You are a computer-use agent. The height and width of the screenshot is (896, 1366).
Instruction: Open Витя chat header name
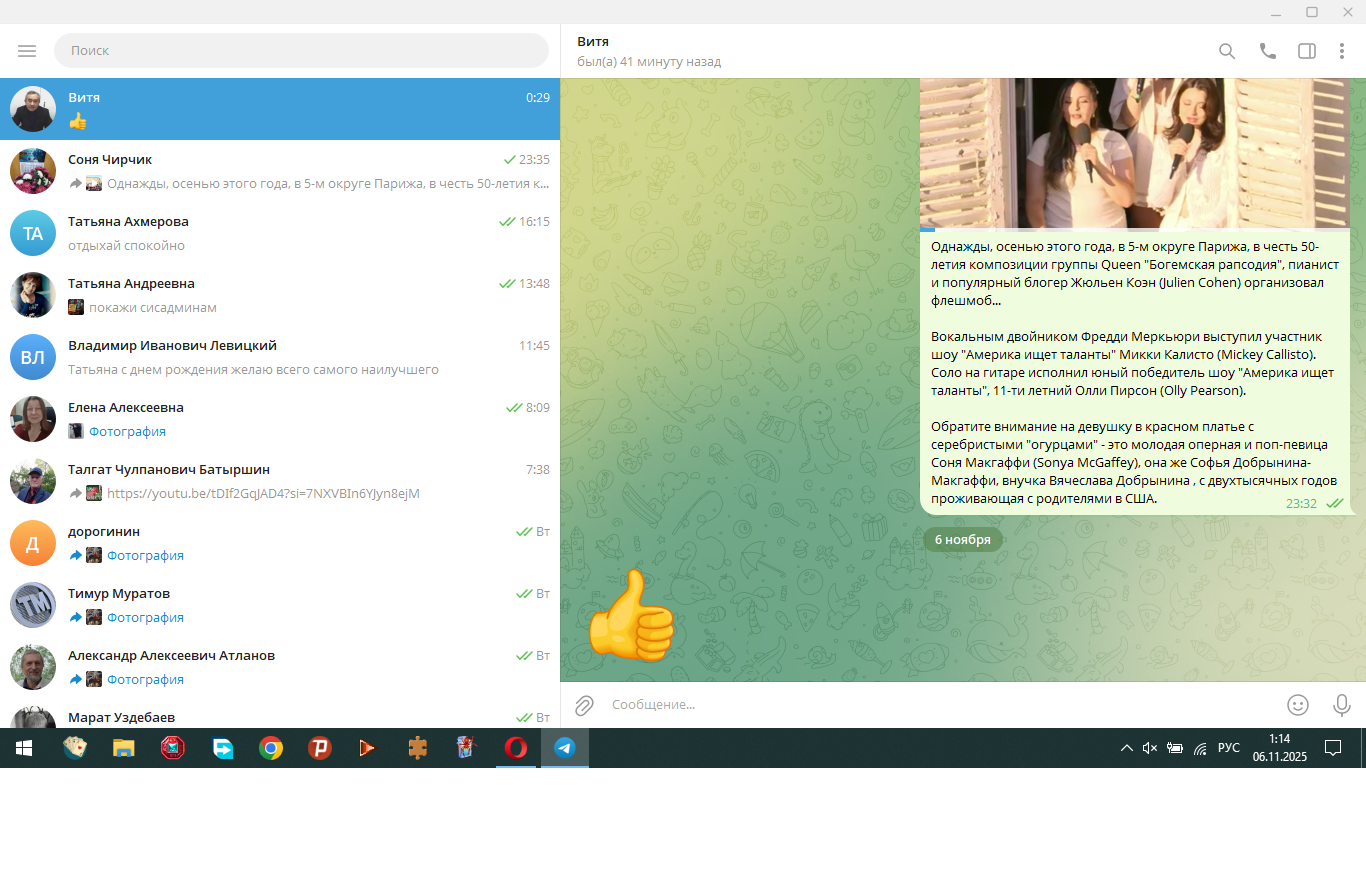[x=593, y=42]
